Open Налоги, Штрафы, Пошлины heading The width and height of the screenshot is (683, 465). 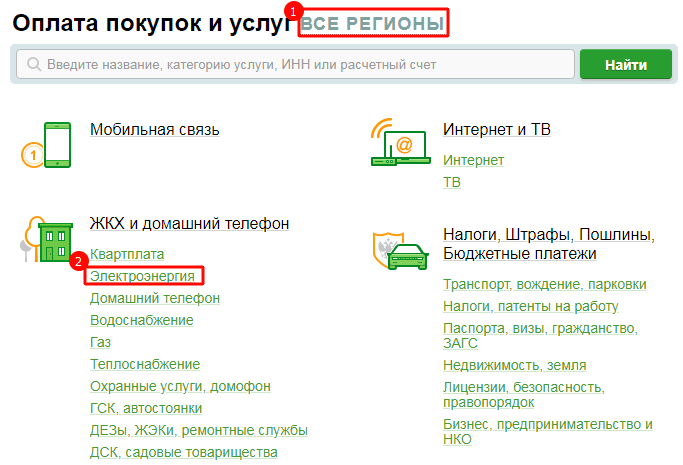549,244
